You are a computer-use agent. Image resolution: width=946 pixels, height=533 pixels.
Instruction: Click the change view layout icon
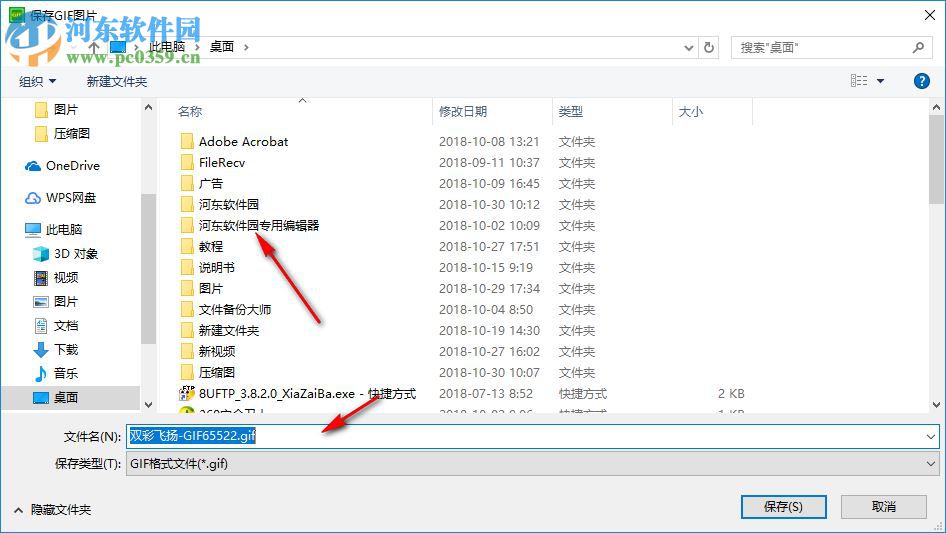coord(859,80)
